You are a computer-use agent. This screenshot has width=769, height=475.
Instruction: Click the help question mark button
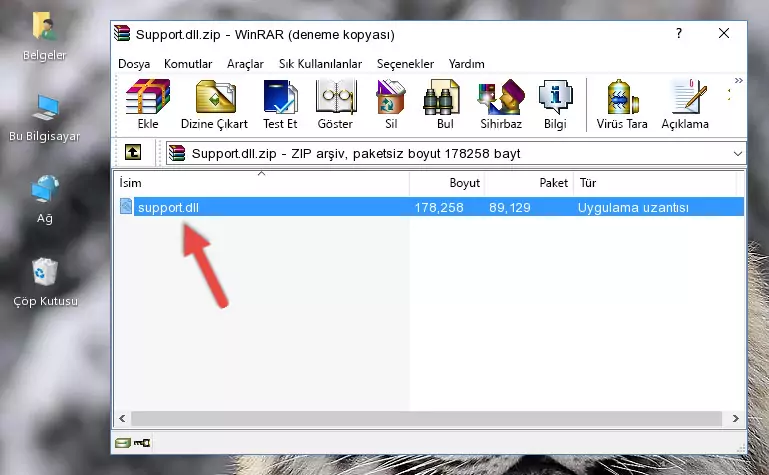click(x=679, y=33)
